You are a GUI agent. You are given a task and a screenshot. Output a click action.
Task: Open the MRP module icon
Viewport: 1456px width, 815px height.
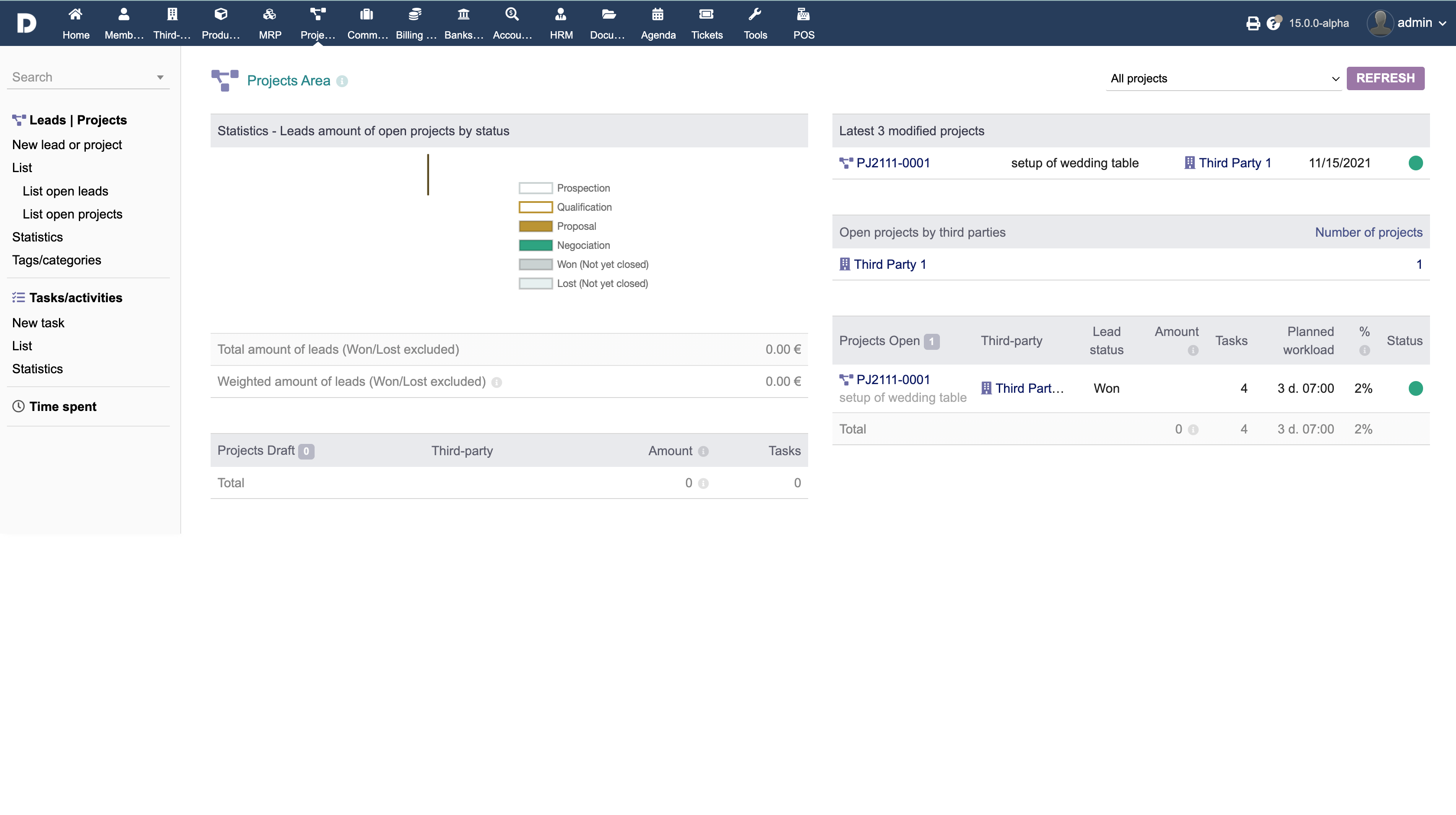[270, 15]
